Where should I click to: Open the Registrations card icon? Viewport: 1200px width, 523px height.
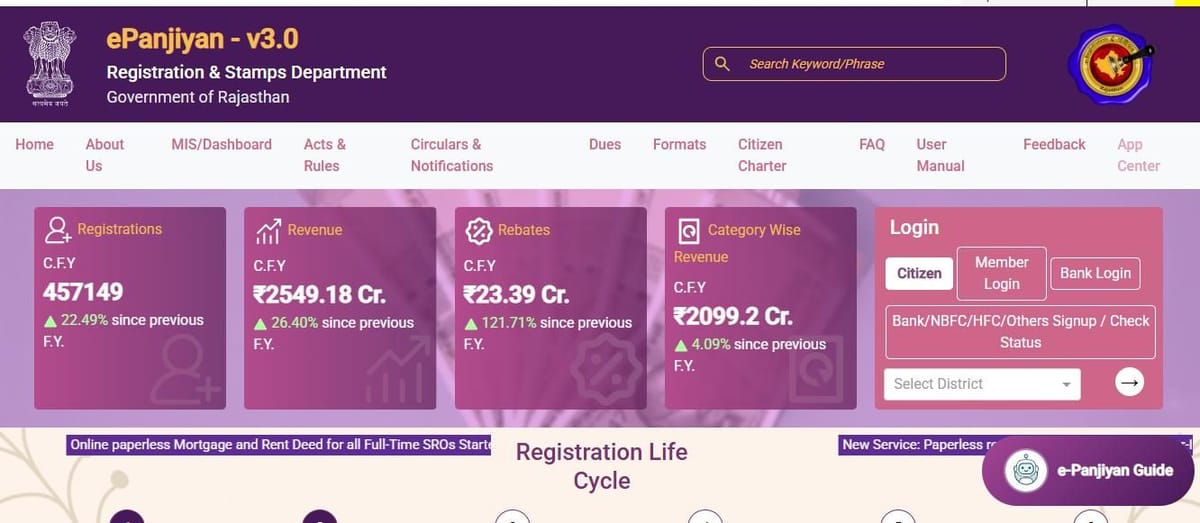(59, 230)
